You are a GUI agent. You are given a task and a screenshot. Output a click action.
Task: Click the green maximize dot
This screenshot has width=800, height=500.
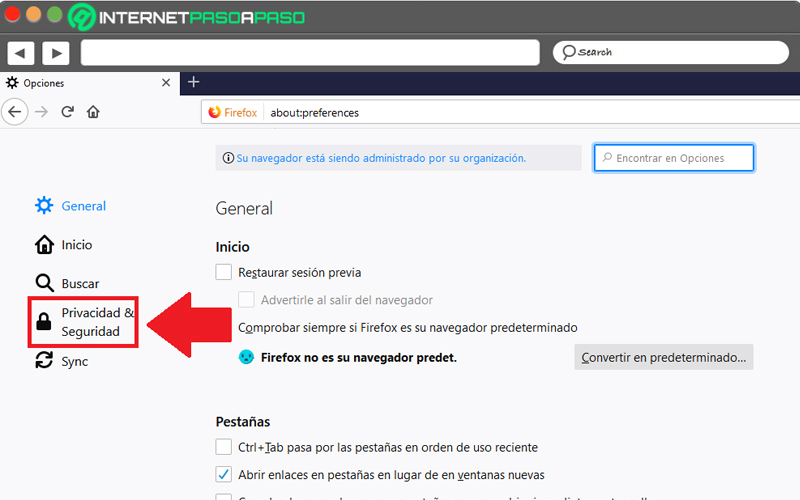tap(55, 14)
